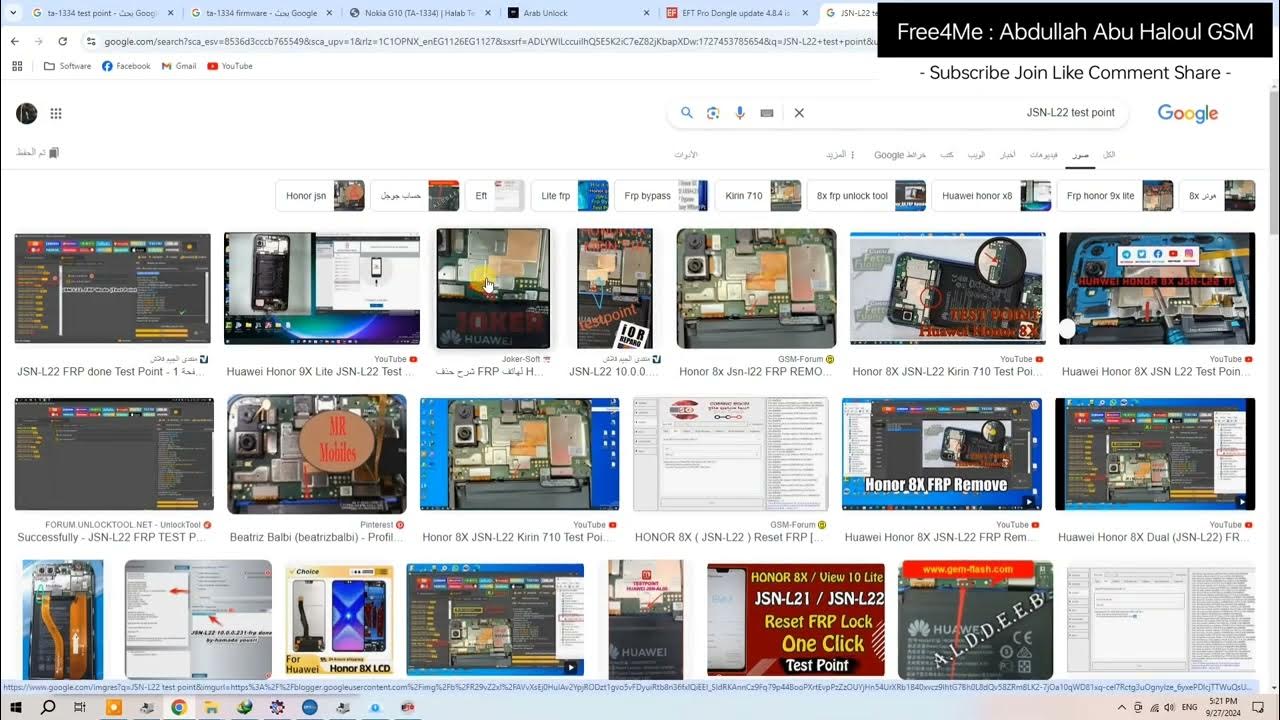Image resolution: width=1280 pixels, height=720 pixels.
Task: Clear the search query with X icon
Action: click(x=799, y=113)
